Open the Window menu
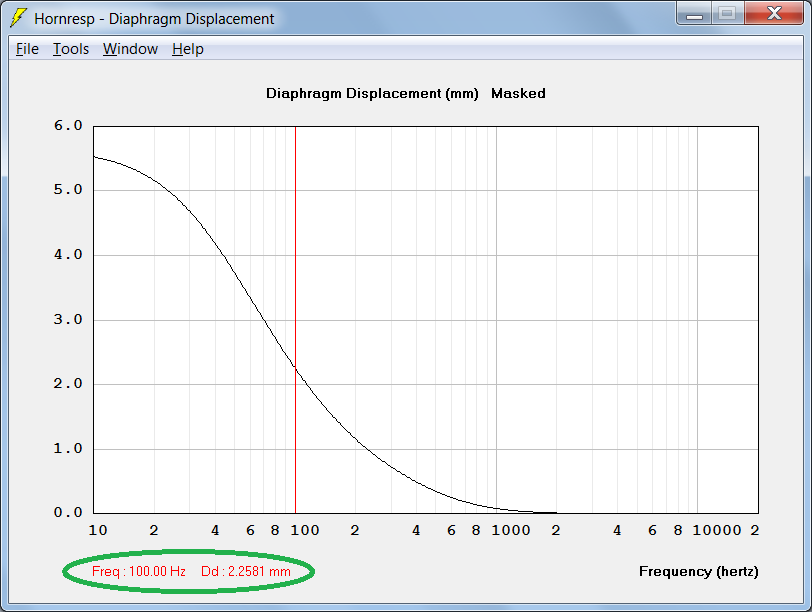 [x=130, y=49]
